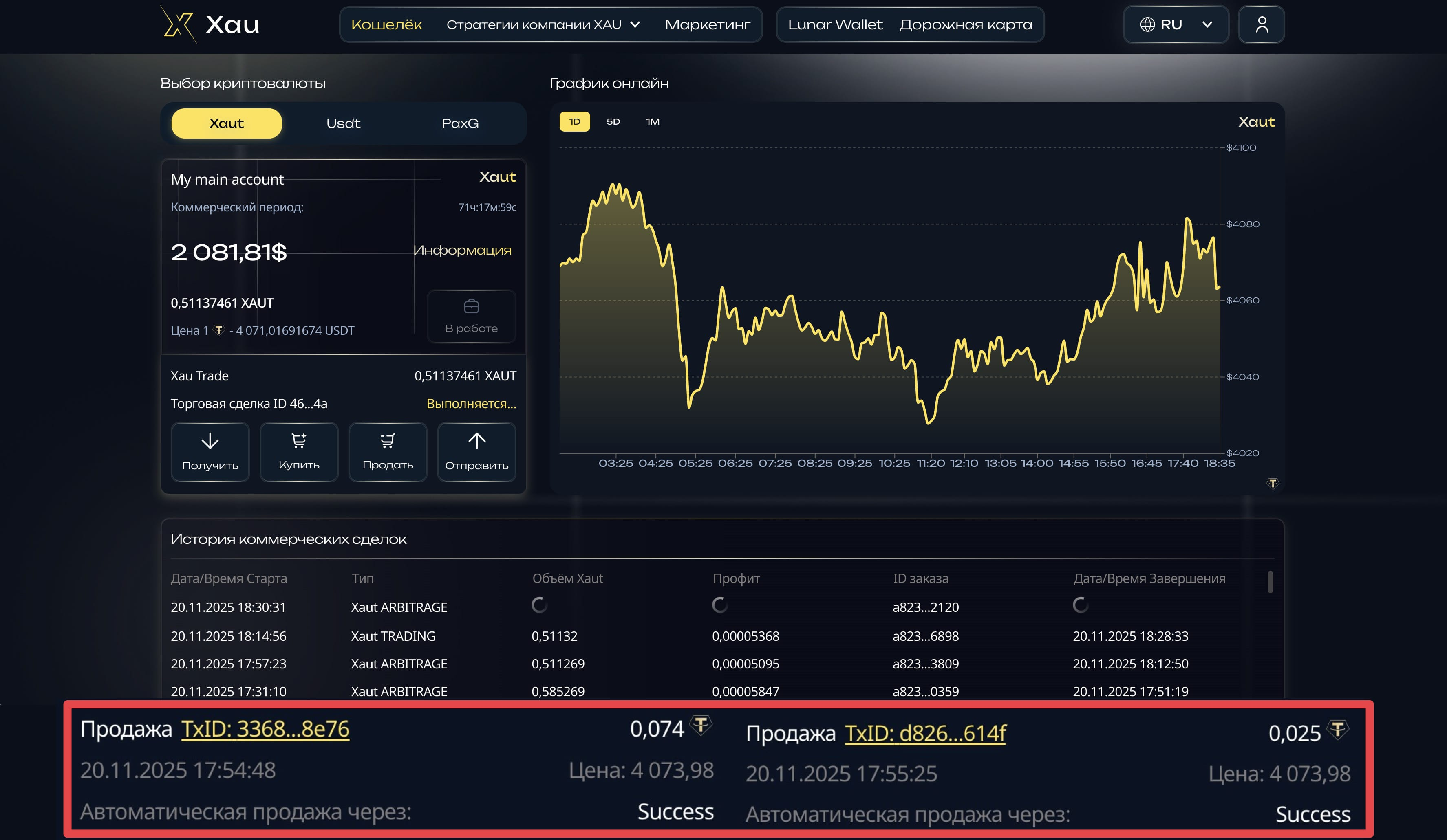
Task: Expand Стратегии компании XAU dropdown
Action: tap(543, 25)
